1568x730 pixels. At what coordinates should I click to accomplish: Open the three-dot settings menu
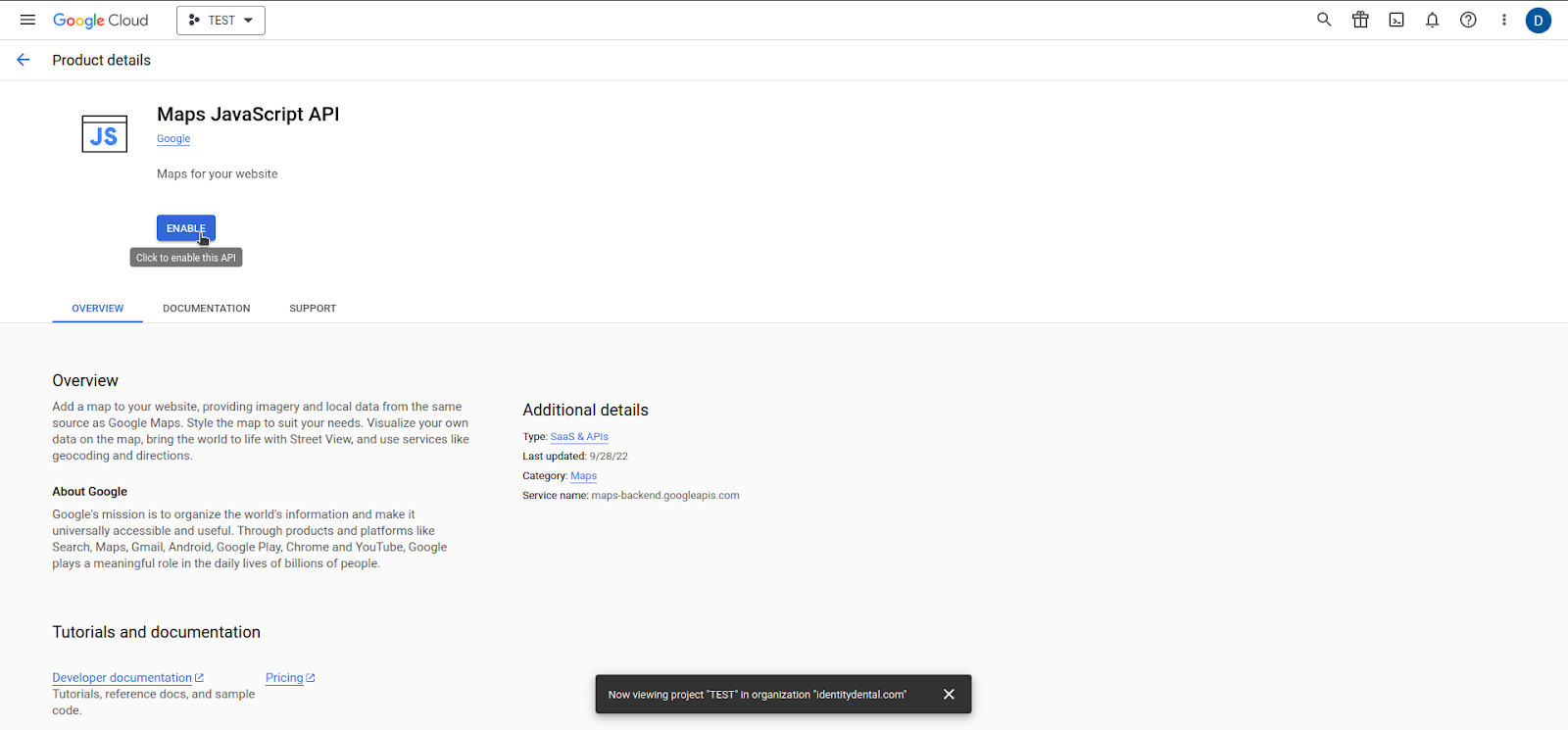point(1504,20)
